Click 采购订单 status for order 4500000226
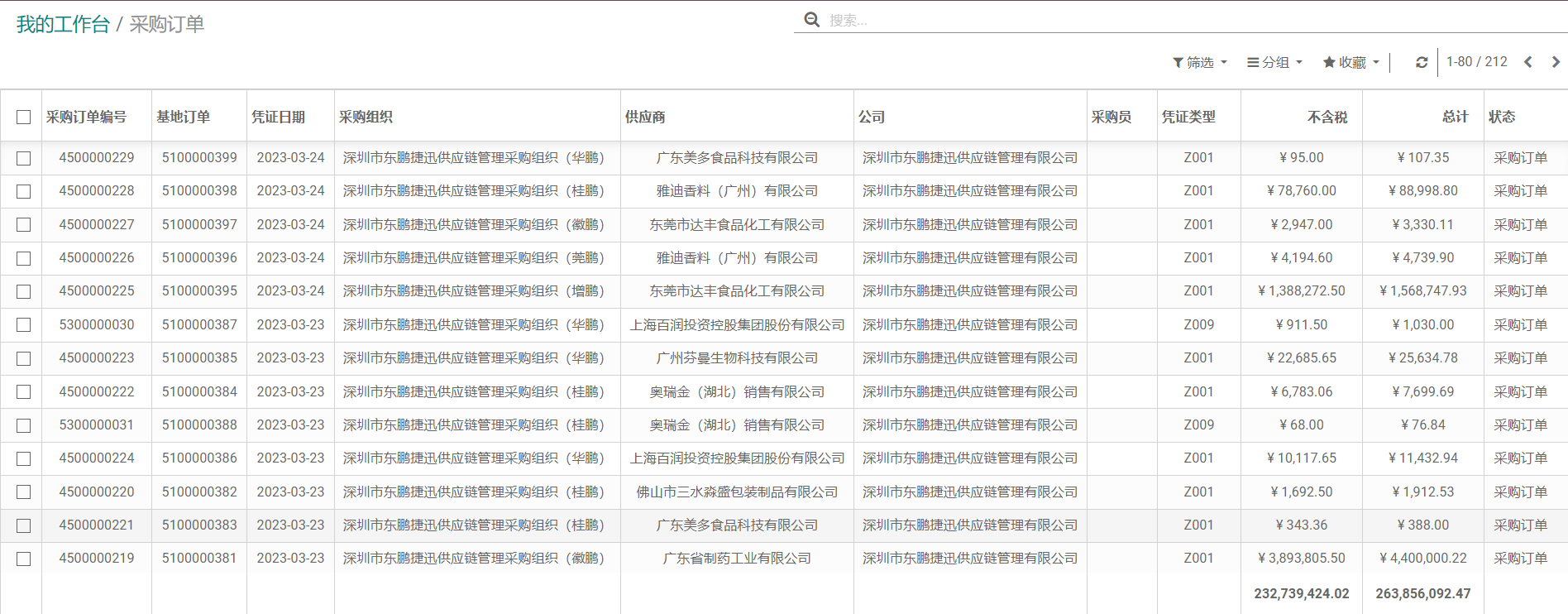 pos(1520,257)
